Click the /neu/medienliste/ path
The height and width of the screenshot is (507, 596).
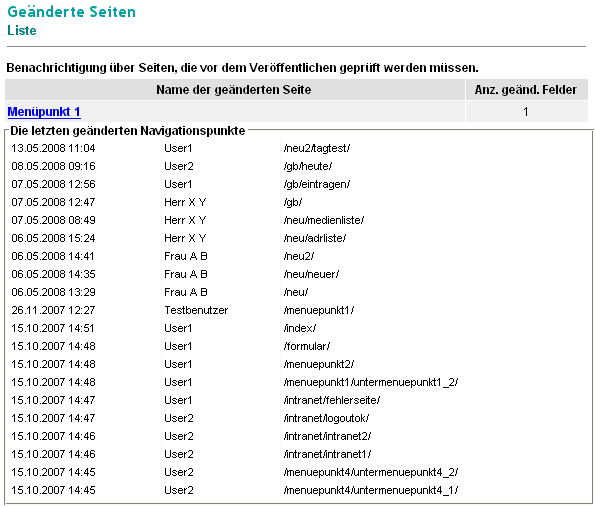pyautogui.click(x=323, y=220)
